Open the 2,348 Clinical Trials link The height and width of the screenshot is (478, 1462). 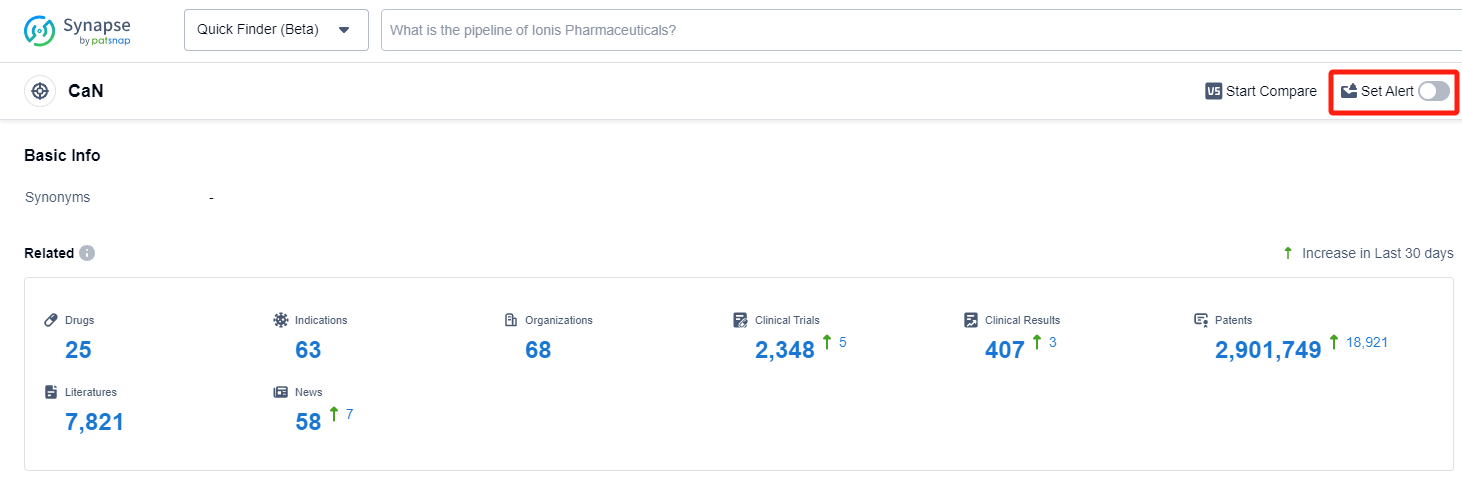pyautogui.click(x=785, y=350)
